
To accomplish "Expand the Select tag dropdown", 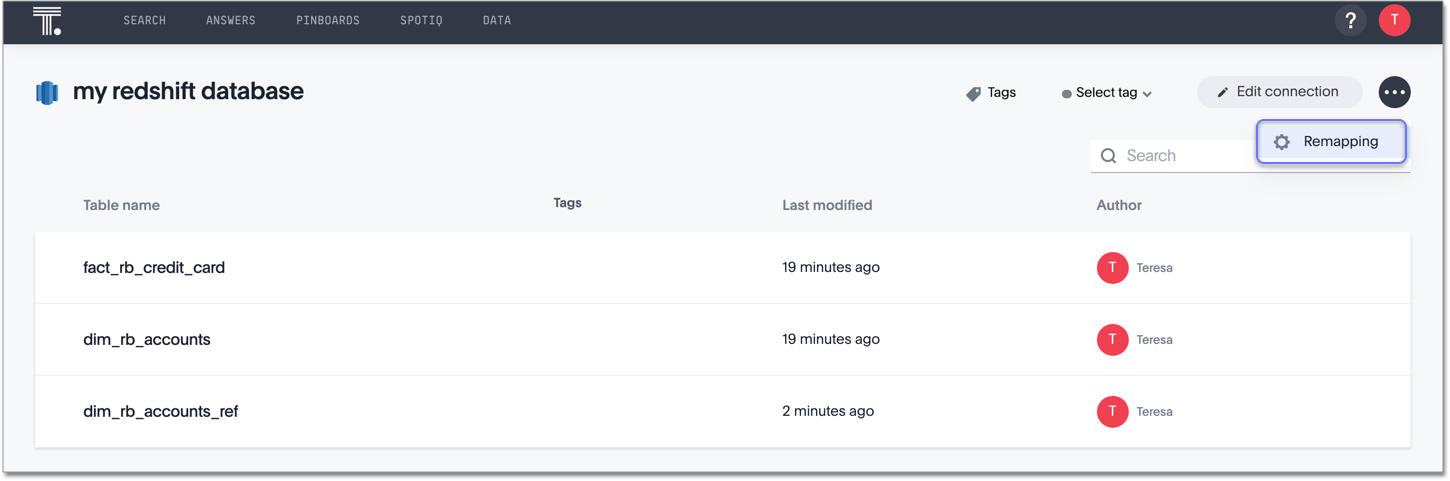I will tap(1107, 93).
